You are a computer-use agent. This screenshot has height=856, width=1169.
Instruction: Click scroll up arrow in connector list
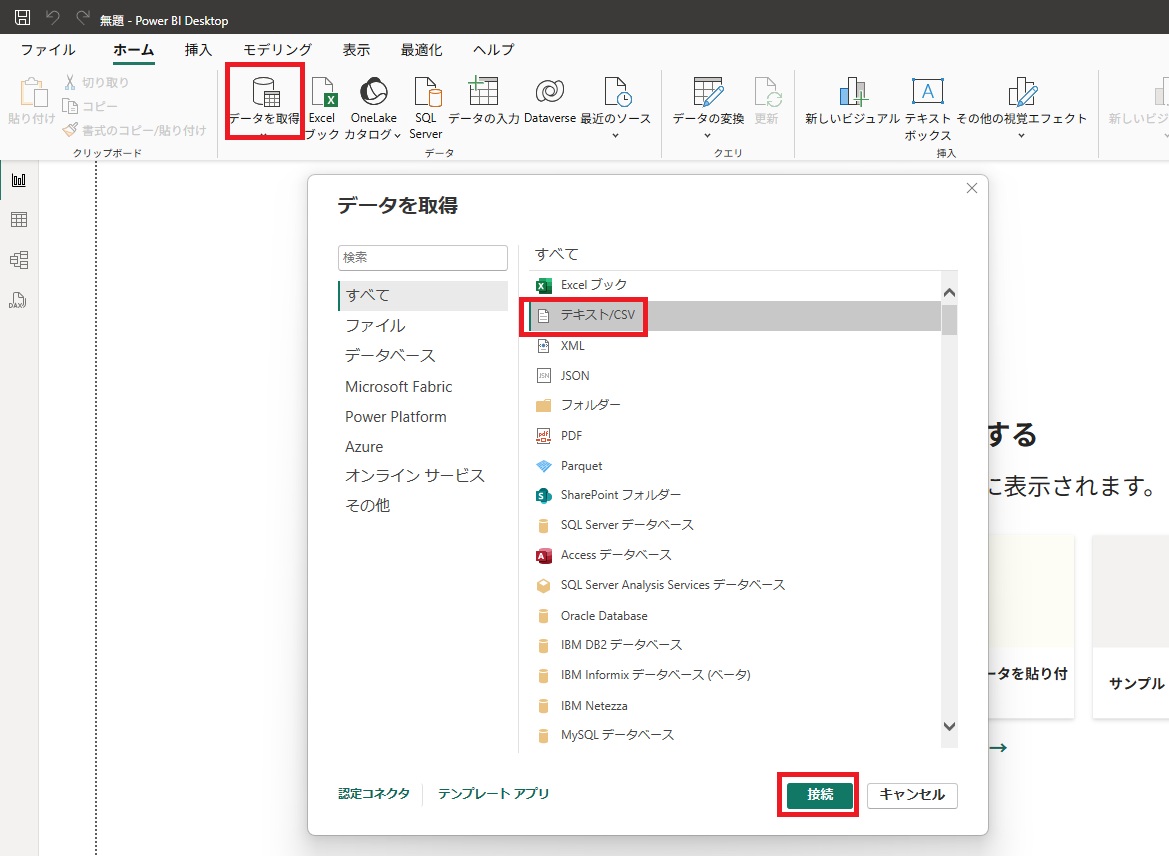click(x=949, y=293)
